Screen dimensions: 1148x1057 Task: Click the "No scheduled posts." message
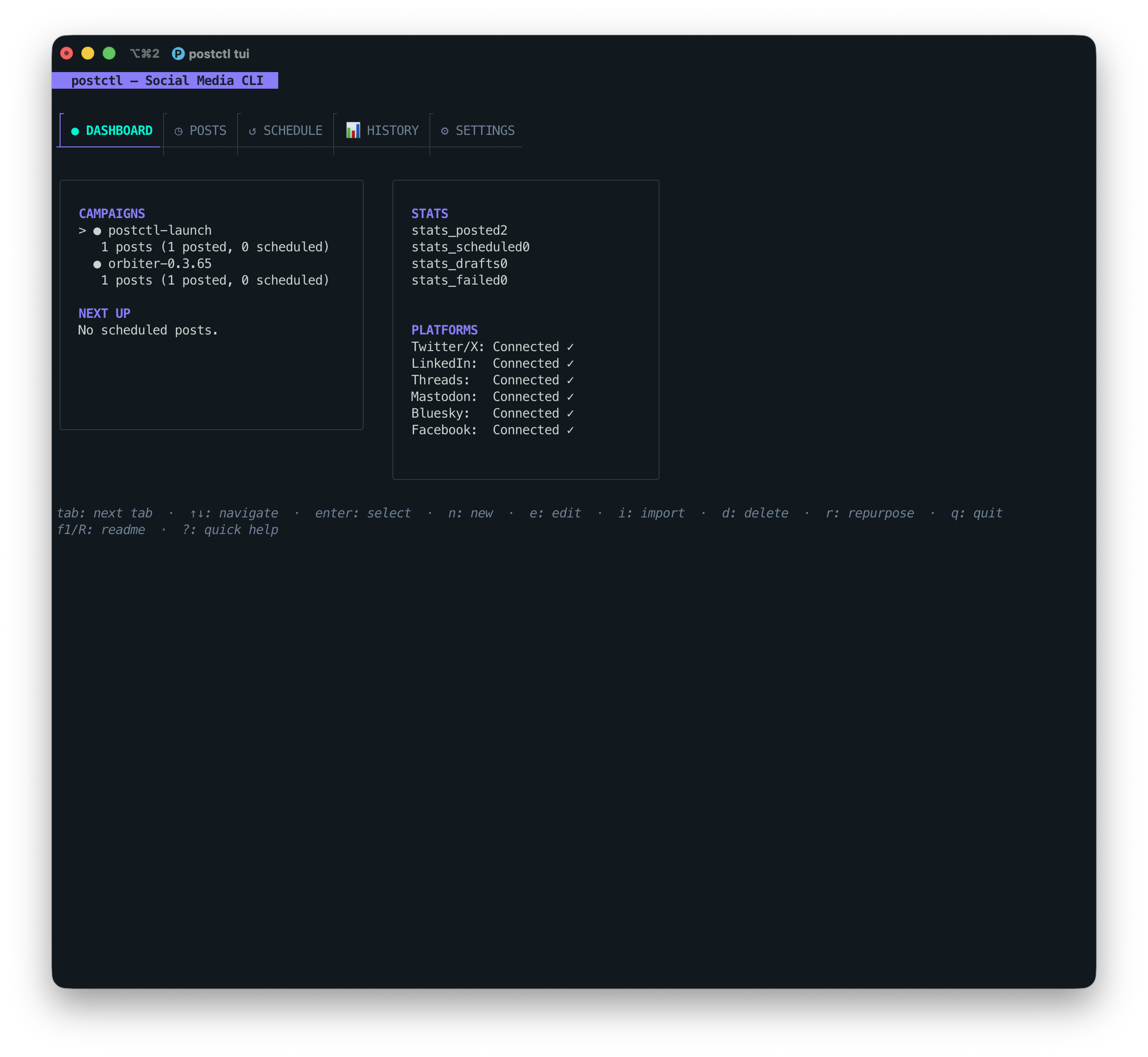pyautogui.click(x=148, y=330)
